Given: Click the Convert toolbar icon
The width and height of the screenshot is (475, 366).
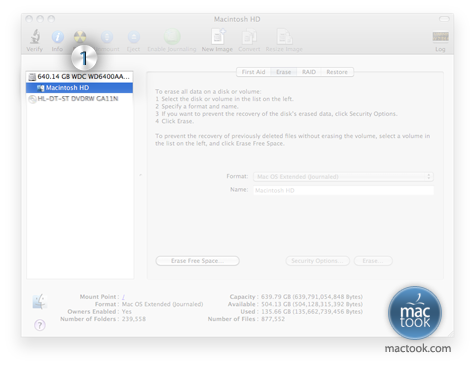Looking at the screenshot, I should (x=249, y=36).
